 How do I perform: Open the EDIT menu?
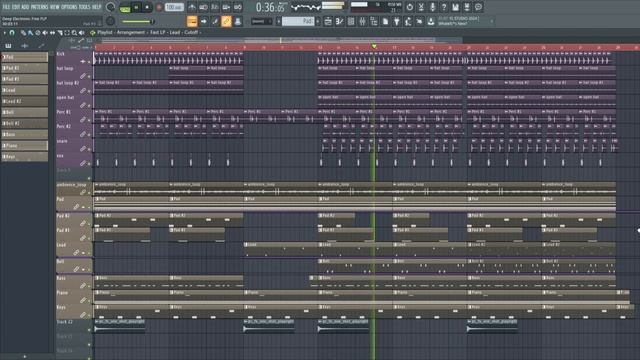pos(16,7)
